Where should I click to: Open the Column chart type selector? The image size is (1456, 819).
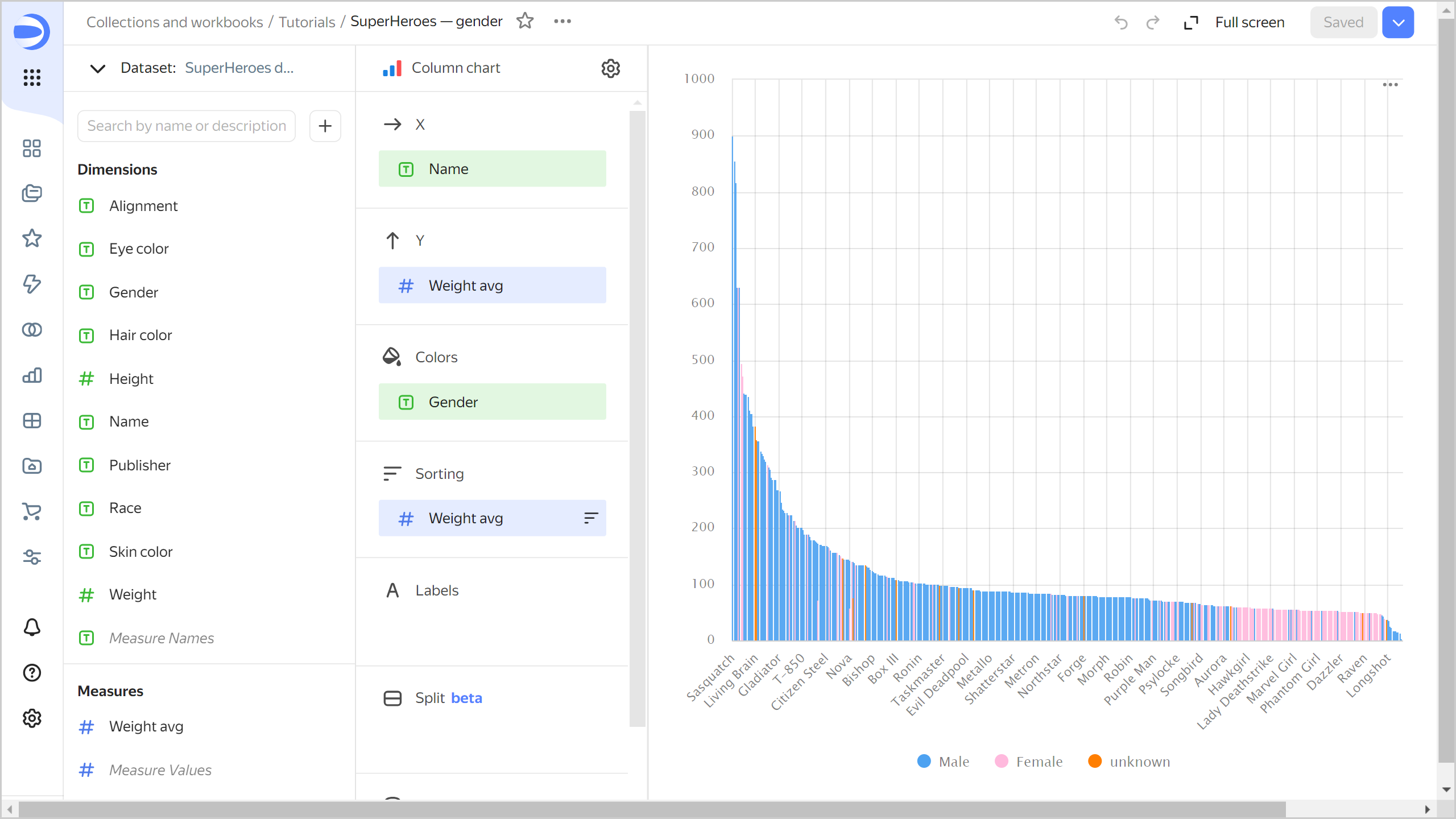(442, 68)
